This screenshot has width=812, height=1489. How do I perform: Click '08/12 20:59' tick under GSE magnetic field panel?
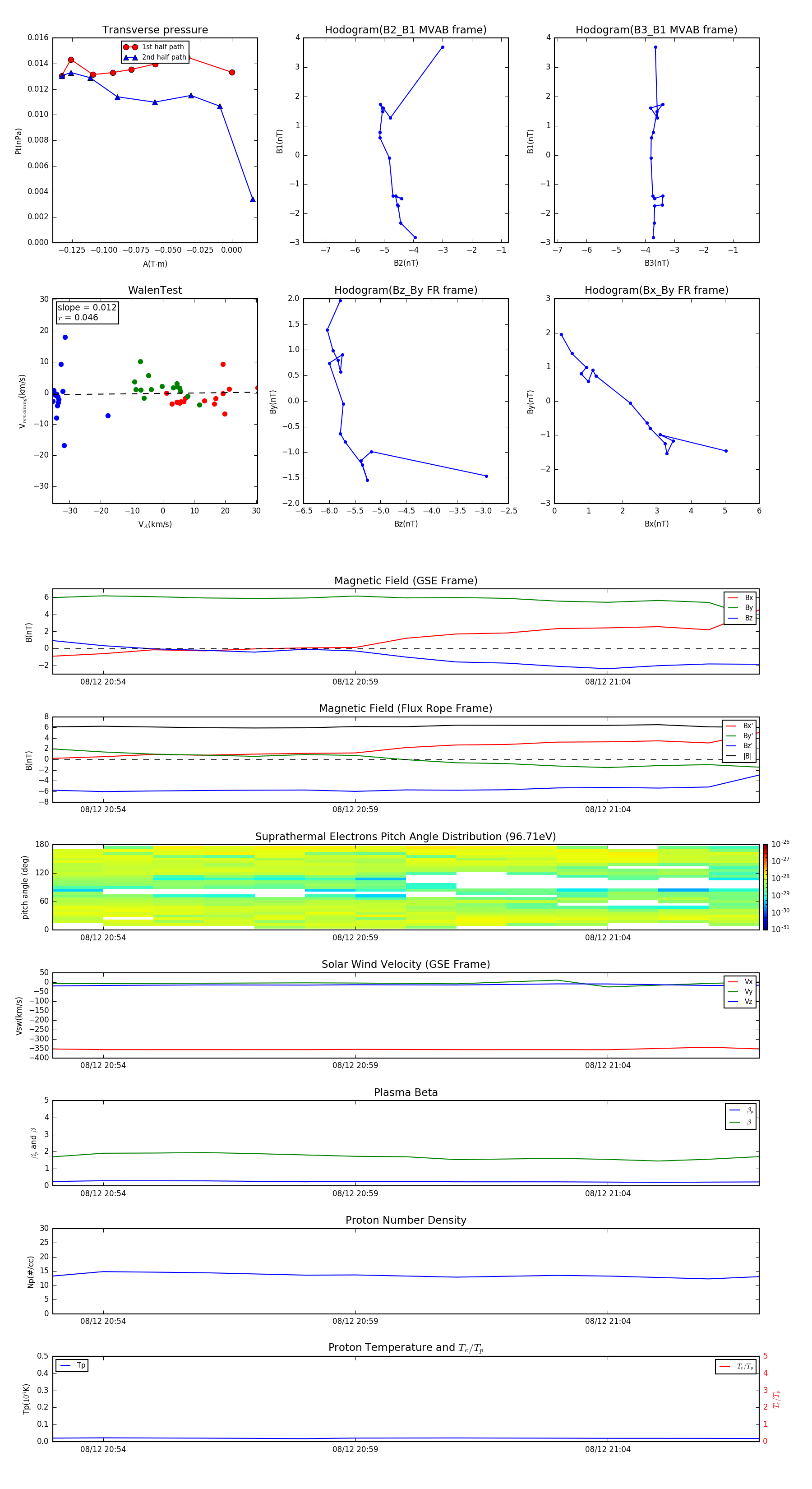[355, 682]
